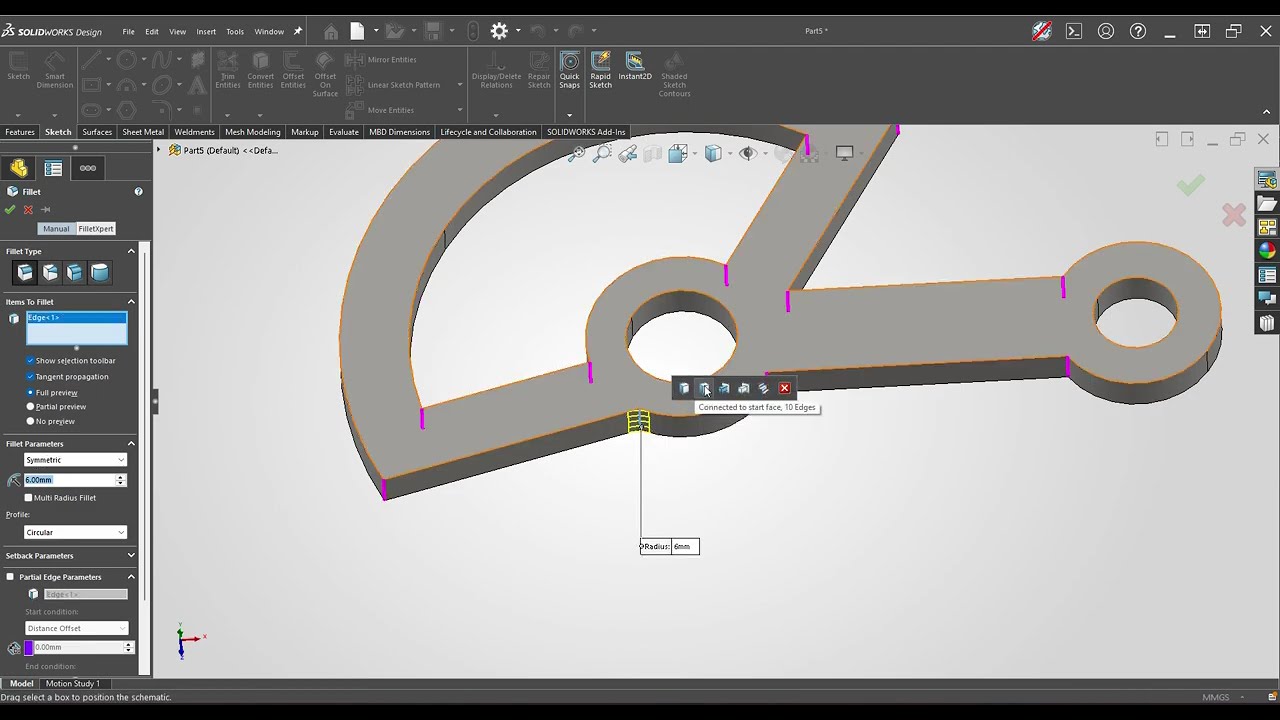
Task: Open the View Orientation icon
Action: (x=678, y=154)
